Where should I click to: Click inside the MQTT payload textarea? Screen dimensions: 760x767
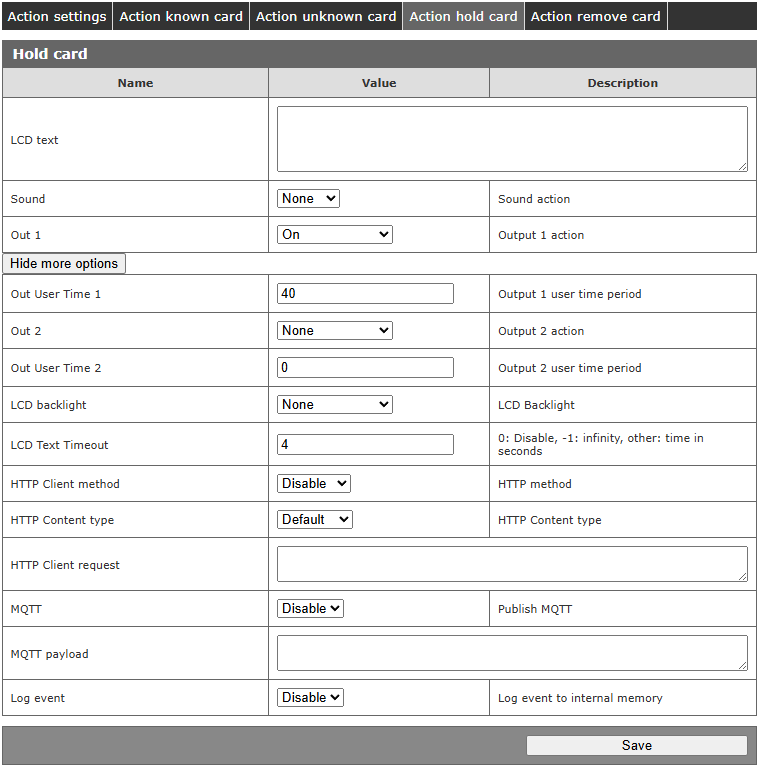pyautogui.click(x=511, y=653)
